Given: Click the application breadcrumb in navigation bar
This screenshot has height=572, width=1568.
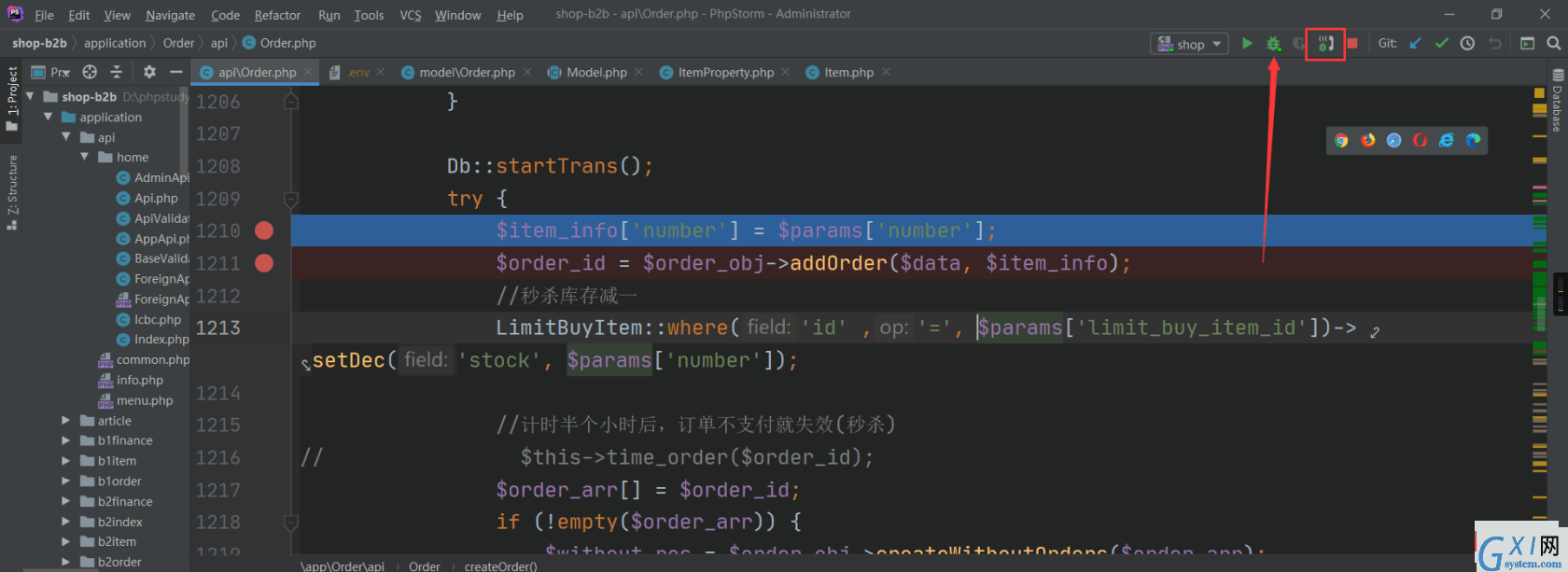Looking at the screenshot, I should pyautogui.click(x=115, y=43).
